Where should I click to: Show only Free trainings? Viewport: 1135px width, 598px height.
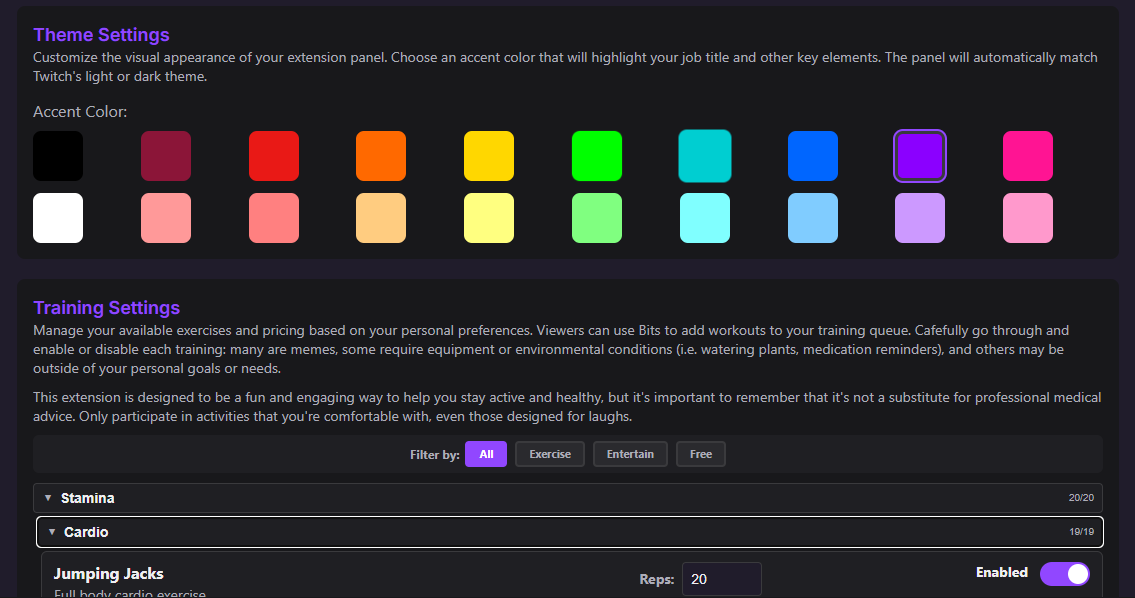point(701,454)
